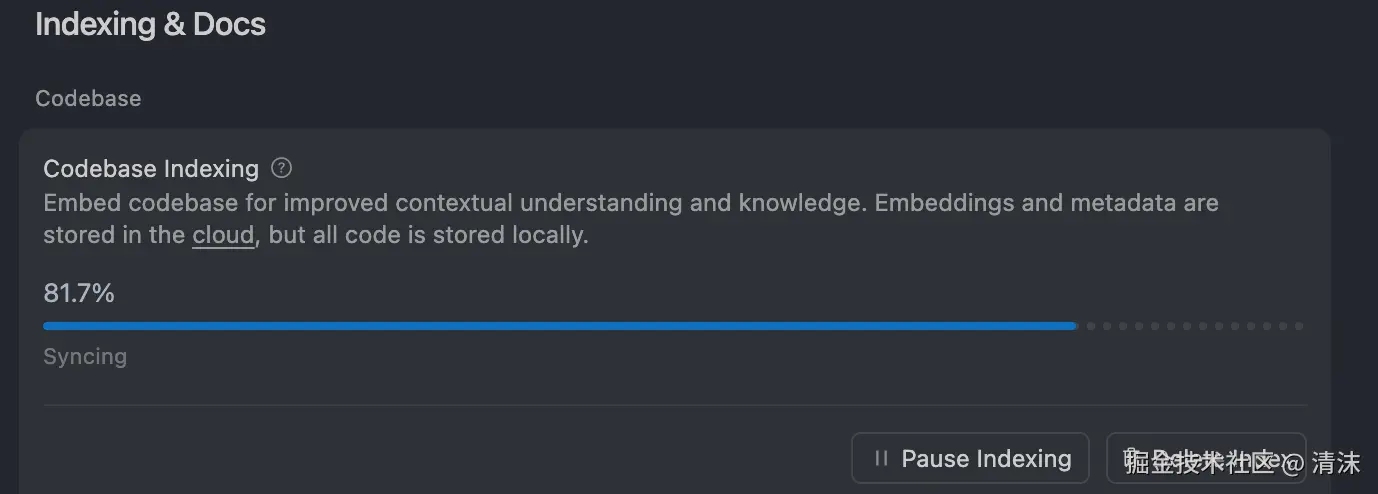The width and height of the screenshot is (1378, 494).
Task: Click the Codebase Indexing help question-mark icon
Action: (x=282, y=168)
